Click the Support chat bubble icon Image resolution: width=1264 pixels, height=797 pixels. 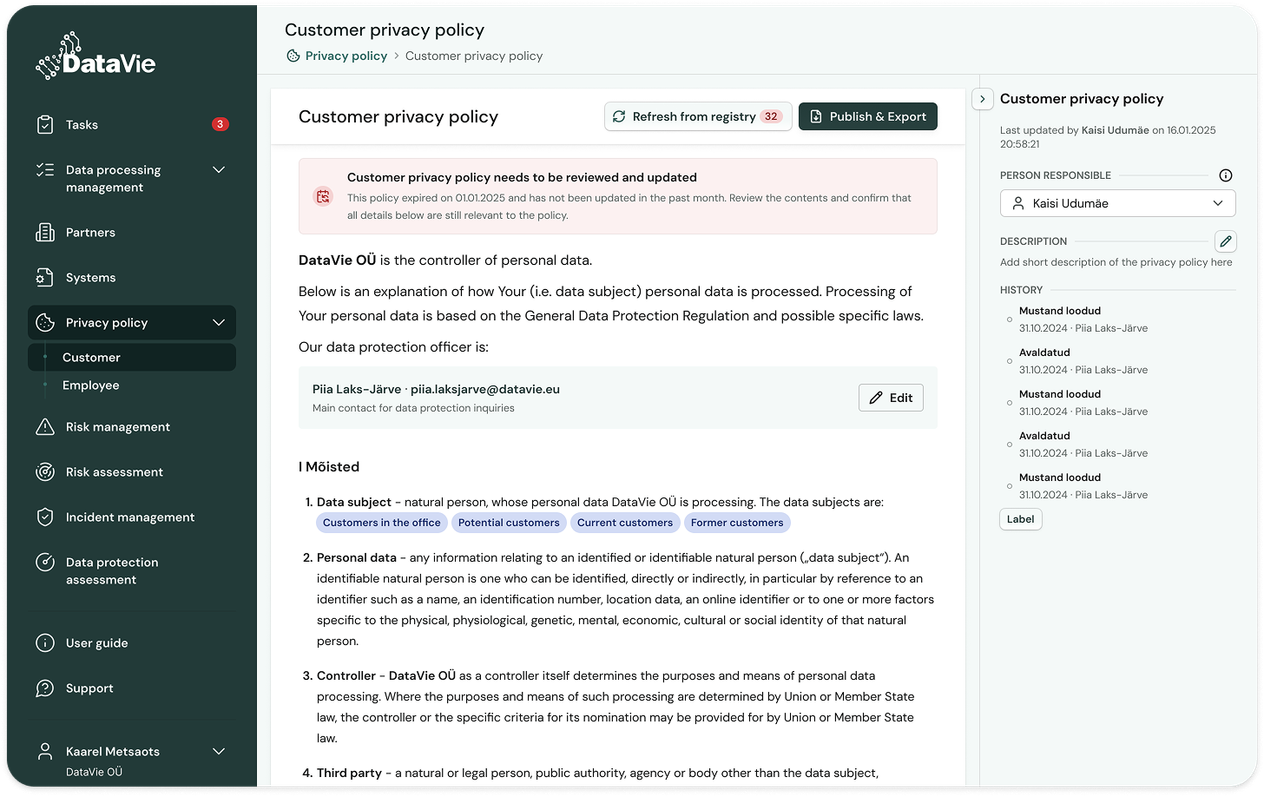pyautogui.click(x=45, y=688)
